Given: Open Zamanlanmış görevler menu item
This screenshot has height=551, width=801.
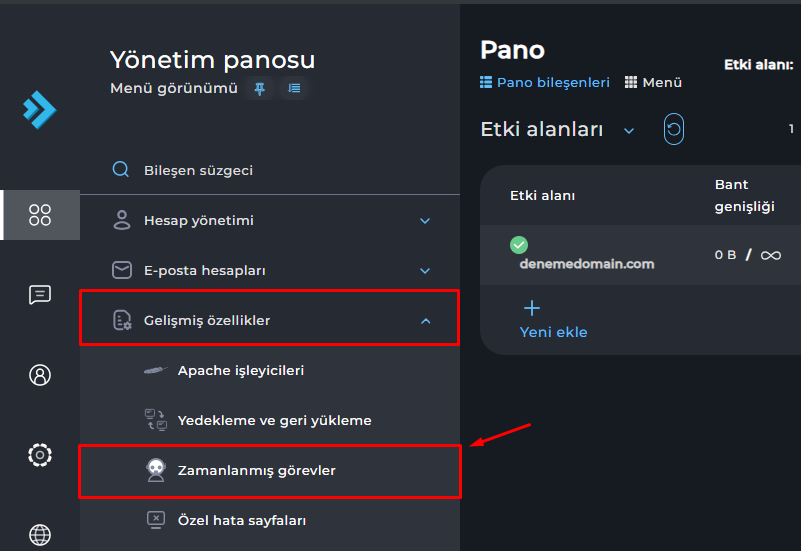Looking at the screenshot, I should [256, 470].
